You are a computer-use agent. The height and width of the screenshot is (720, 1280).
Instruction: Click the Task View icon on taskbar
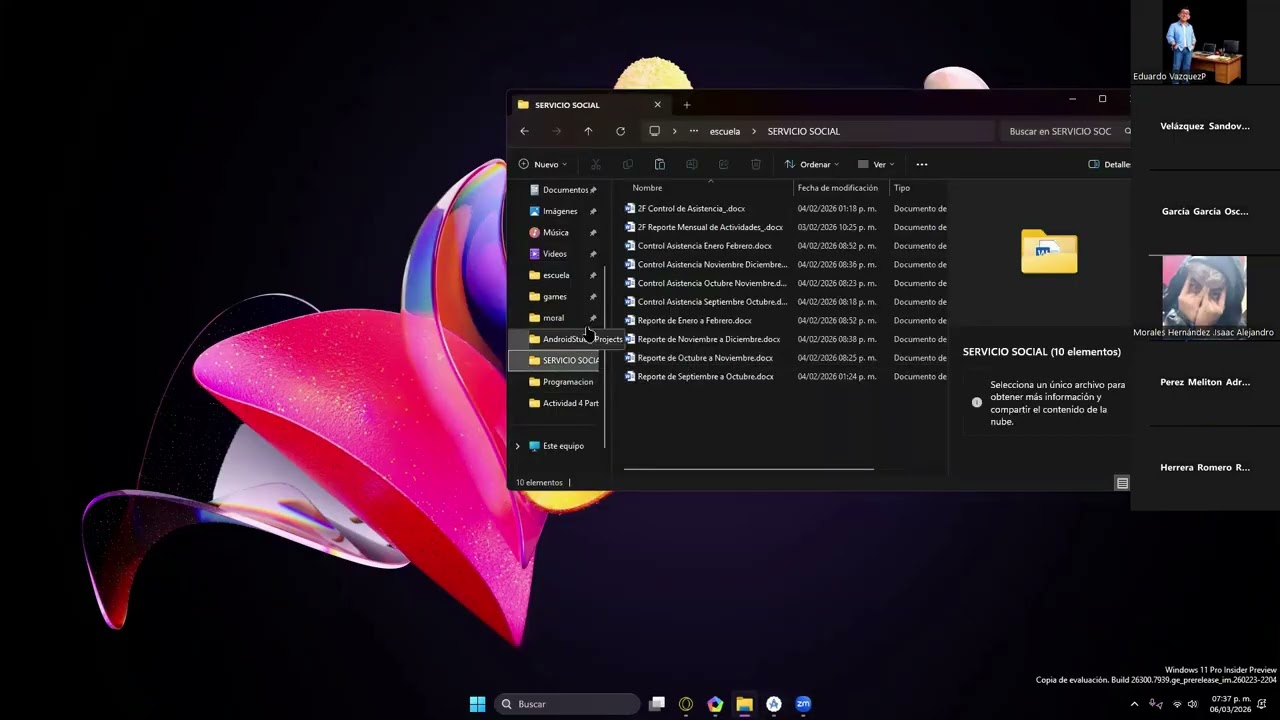[x=657, y=704]
